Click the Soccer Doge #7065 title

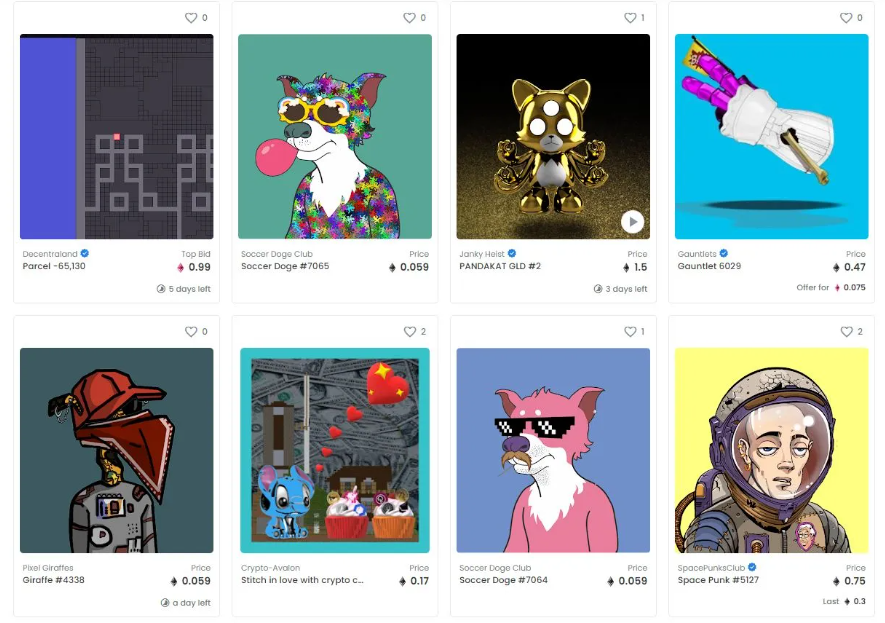click(x=285, y=266)
